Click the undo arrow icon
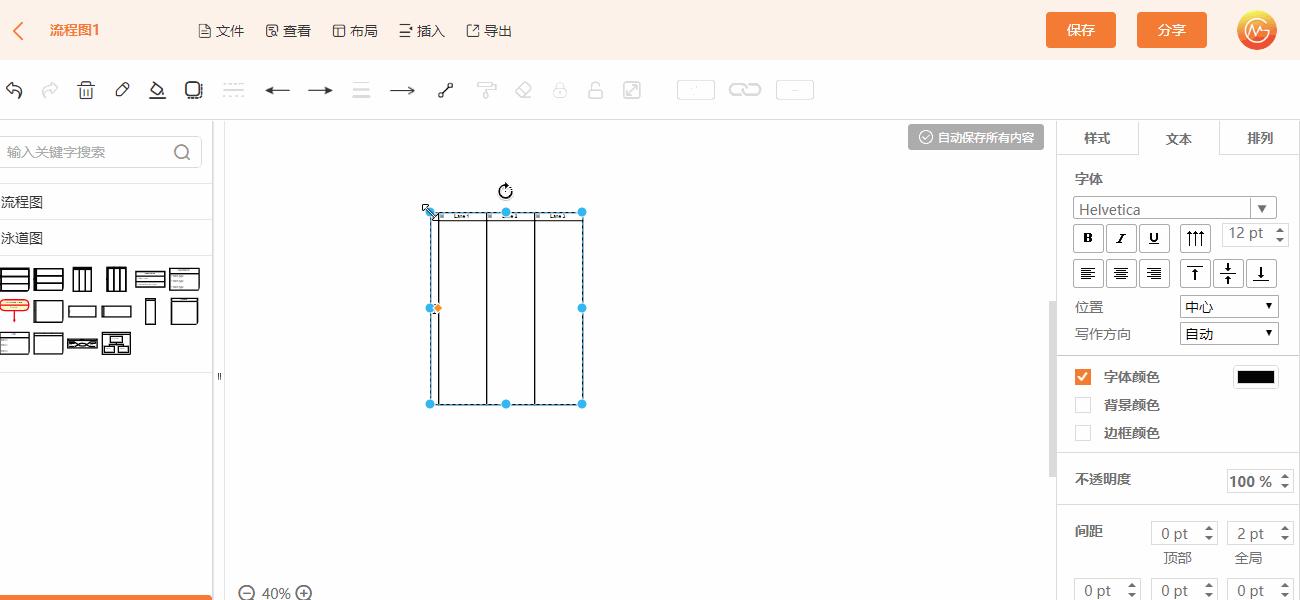The image size is (1300, 600). pyautogui.click(x=14, y=90)
